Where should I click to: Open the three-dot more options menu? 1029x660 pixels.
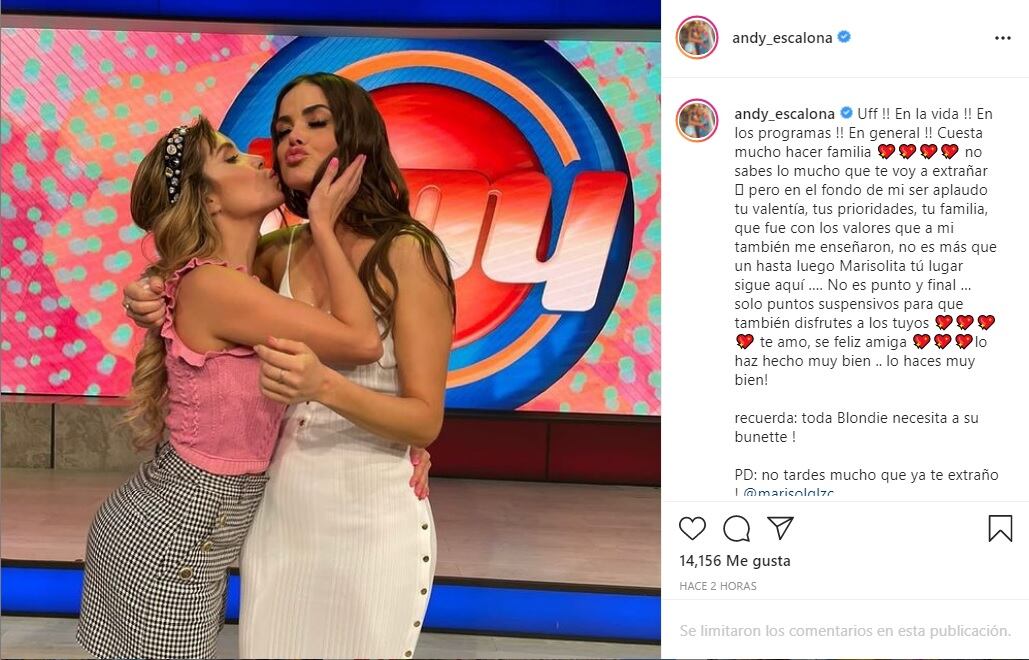[x=1003, y=38]
